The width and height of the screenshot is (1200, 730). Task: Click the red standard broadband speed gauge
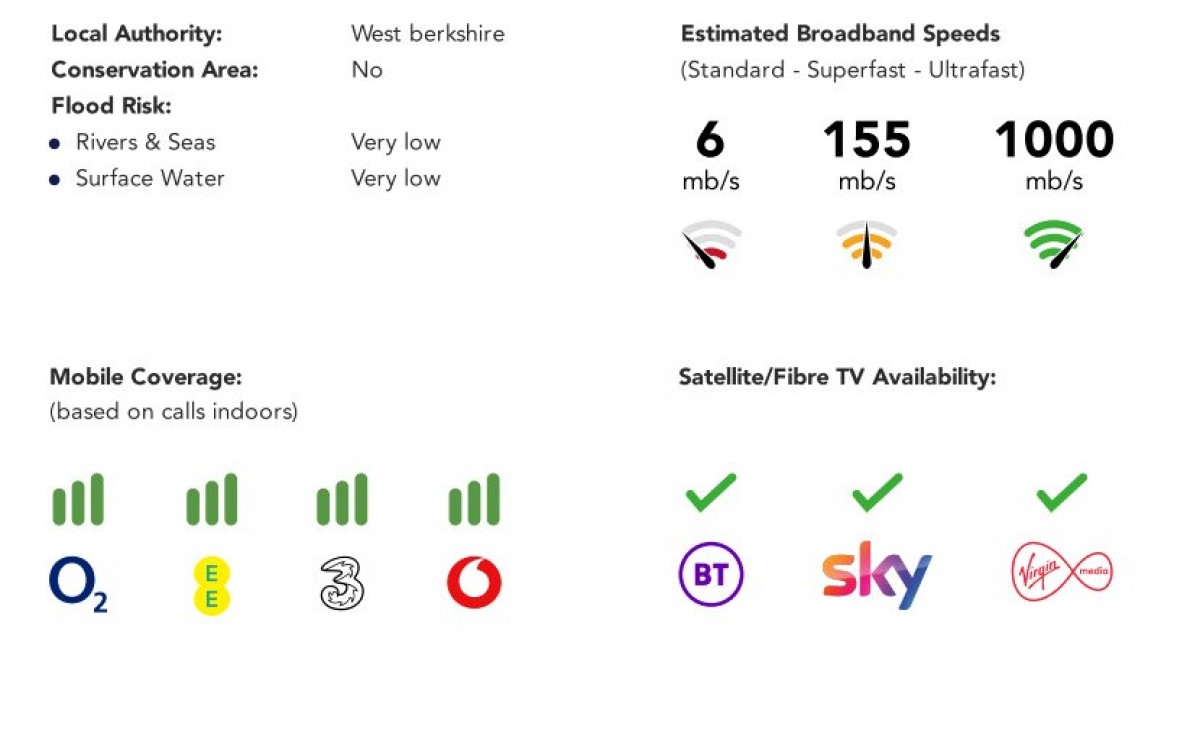(711, 246)
